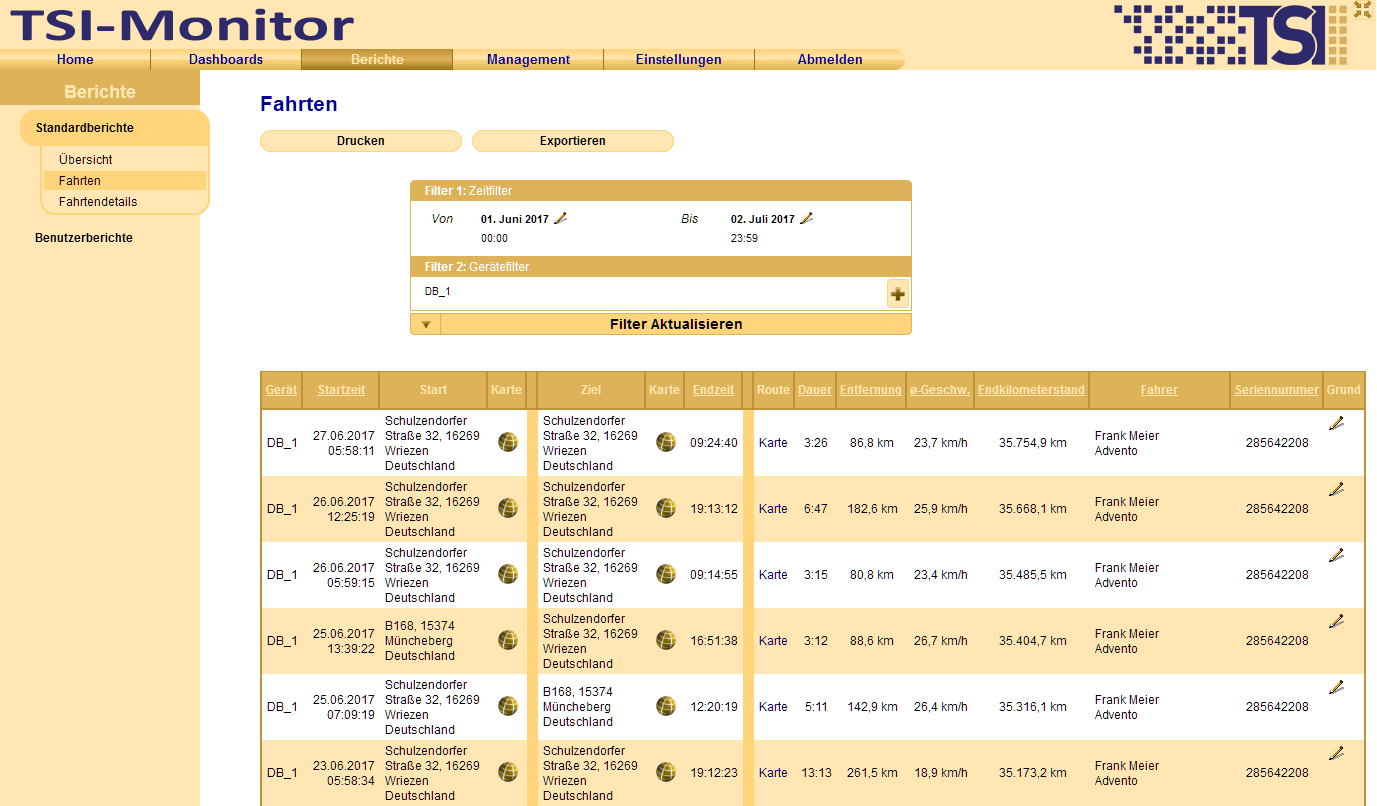
Task: Sort table by Endkilometerstand column
Action: (1032, 390)
